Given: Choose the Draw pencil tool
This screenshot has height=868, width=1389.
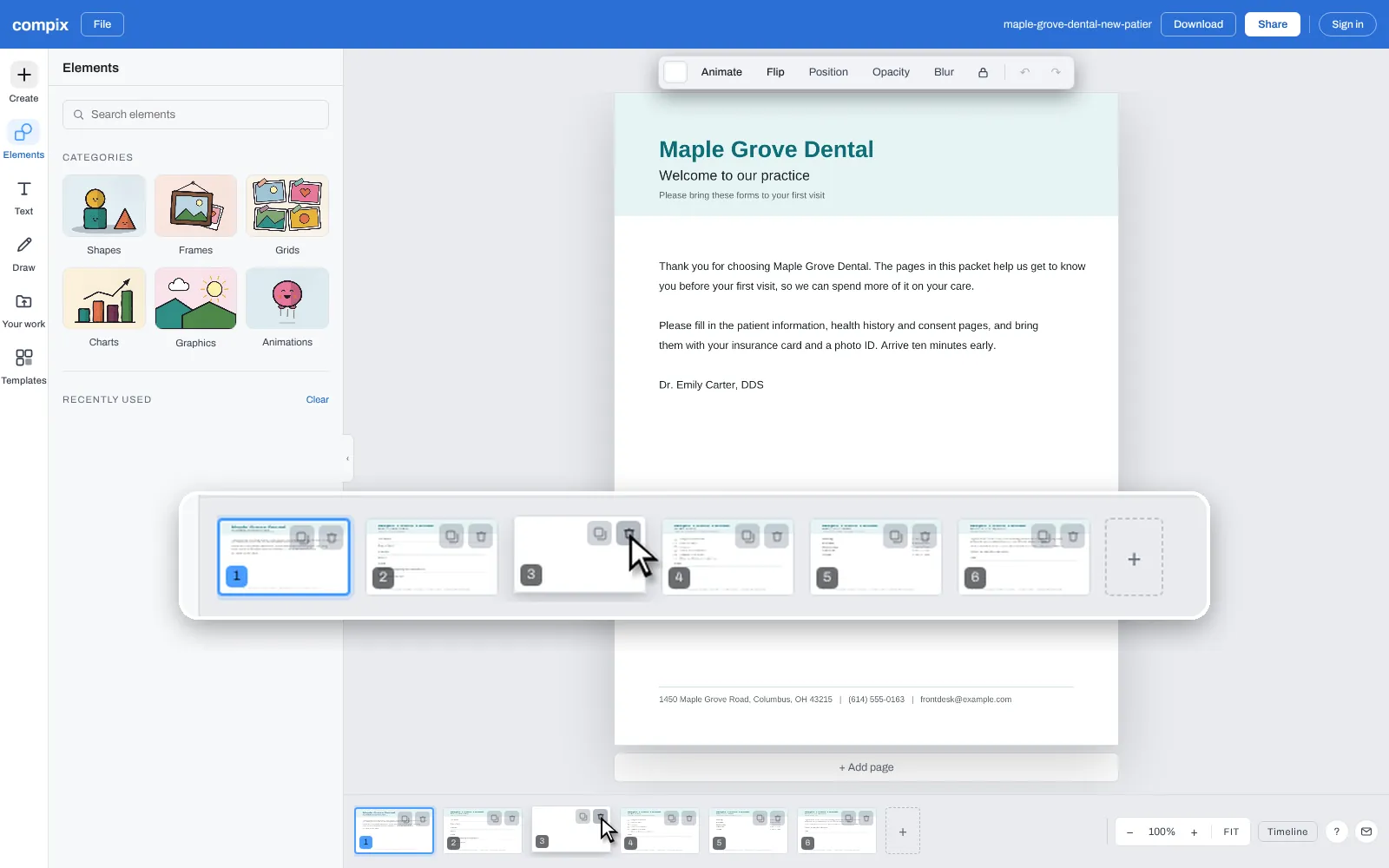Looking at the screenshot, I should point(23,253).
